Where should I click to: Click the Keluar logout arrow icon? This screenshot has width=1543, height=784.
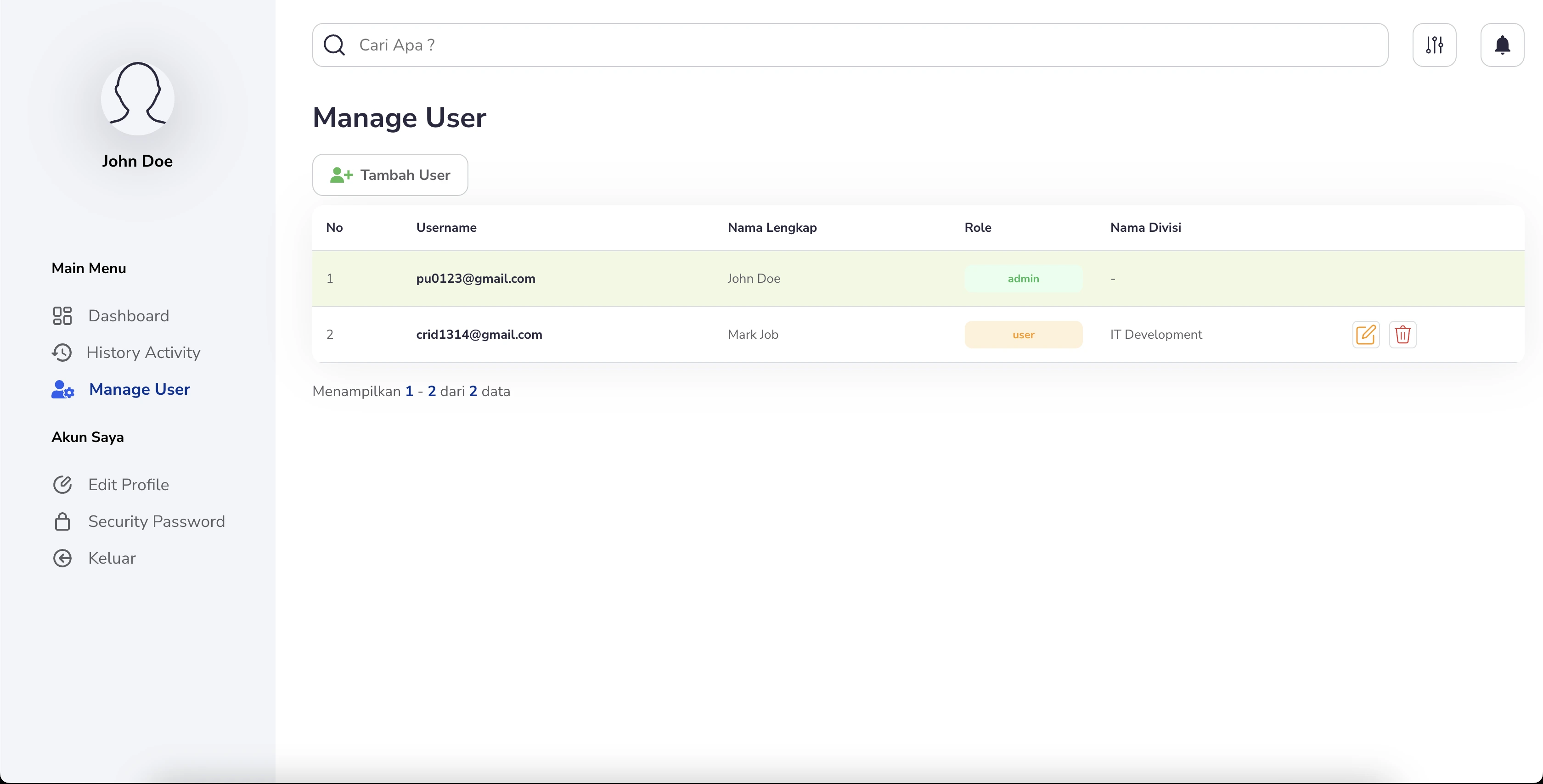click(62, 558)
